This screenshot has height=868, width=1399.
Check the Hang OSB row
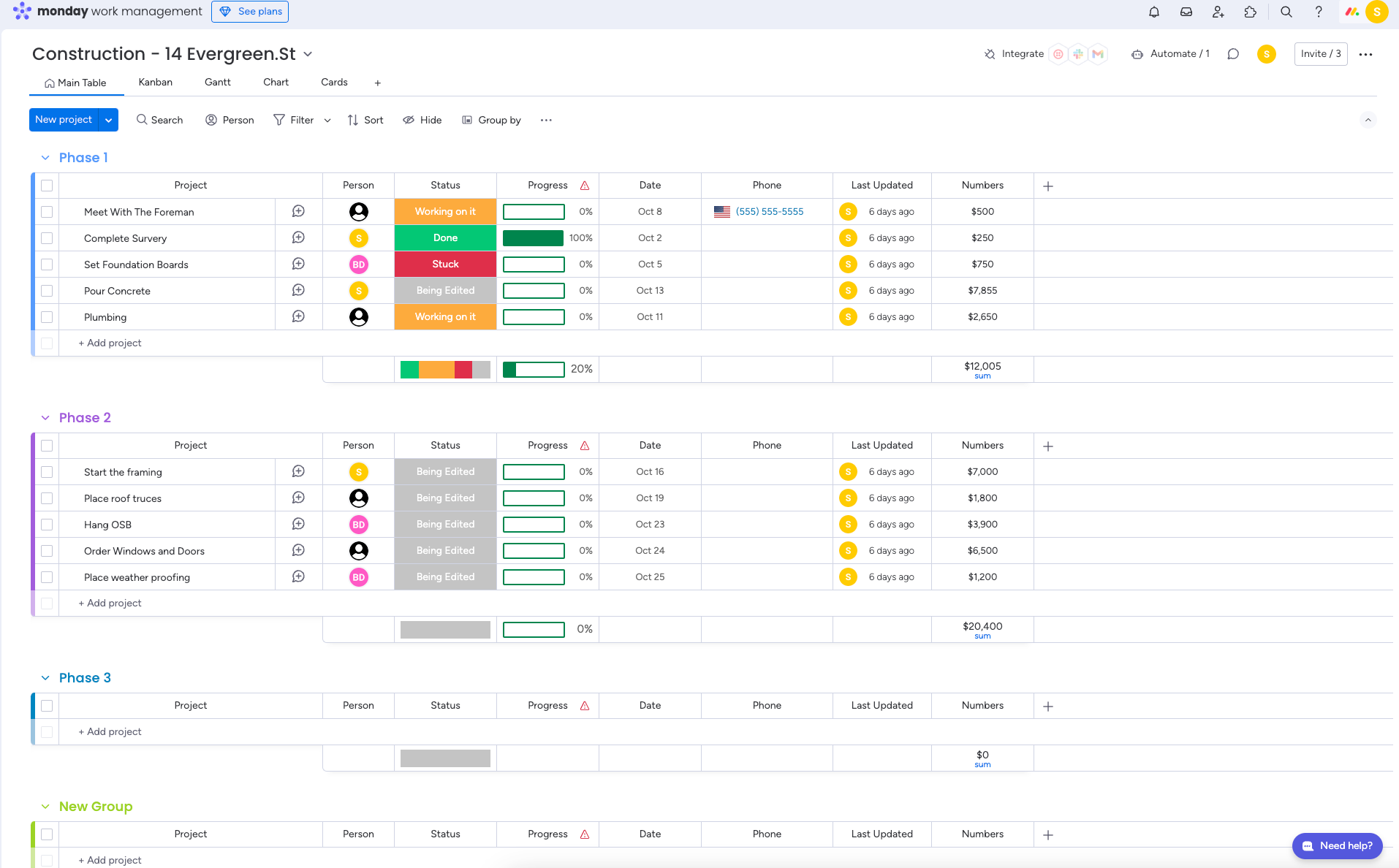(x=47, y=525)
